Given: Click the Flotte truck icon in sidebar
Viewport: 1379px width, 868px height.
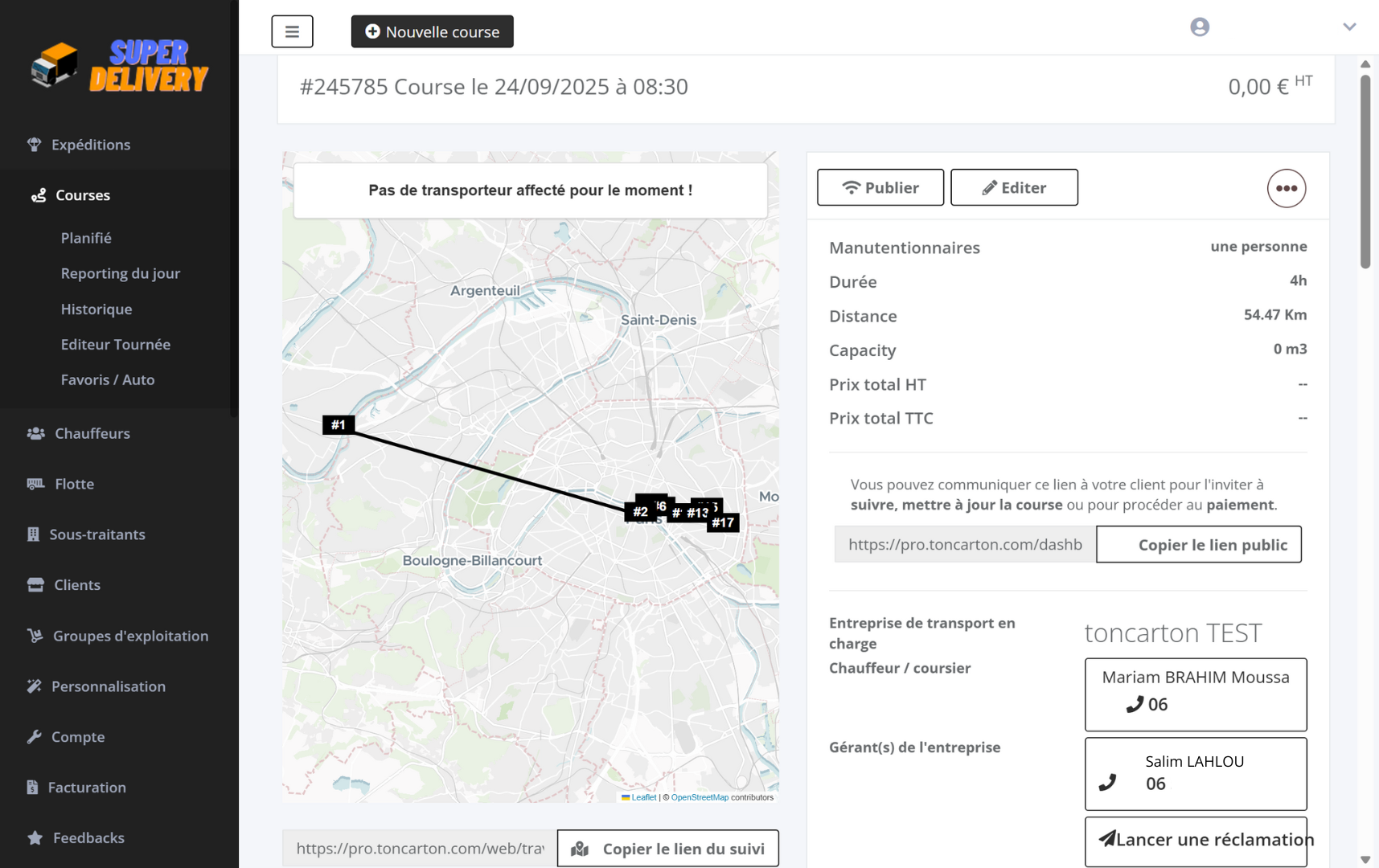Looking at the screenshot, I should tap(35, 484).
